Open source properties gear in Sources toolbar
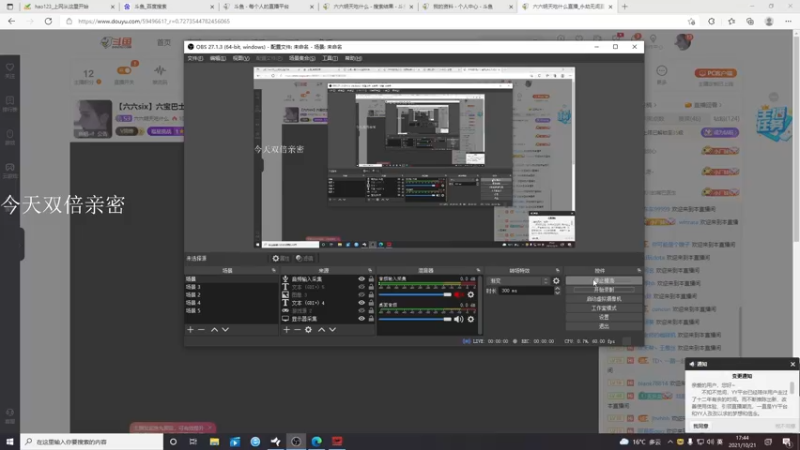Image resolution: width=800 pixels, height=450 pixels. pyautogui.click(x=308, y=330)
